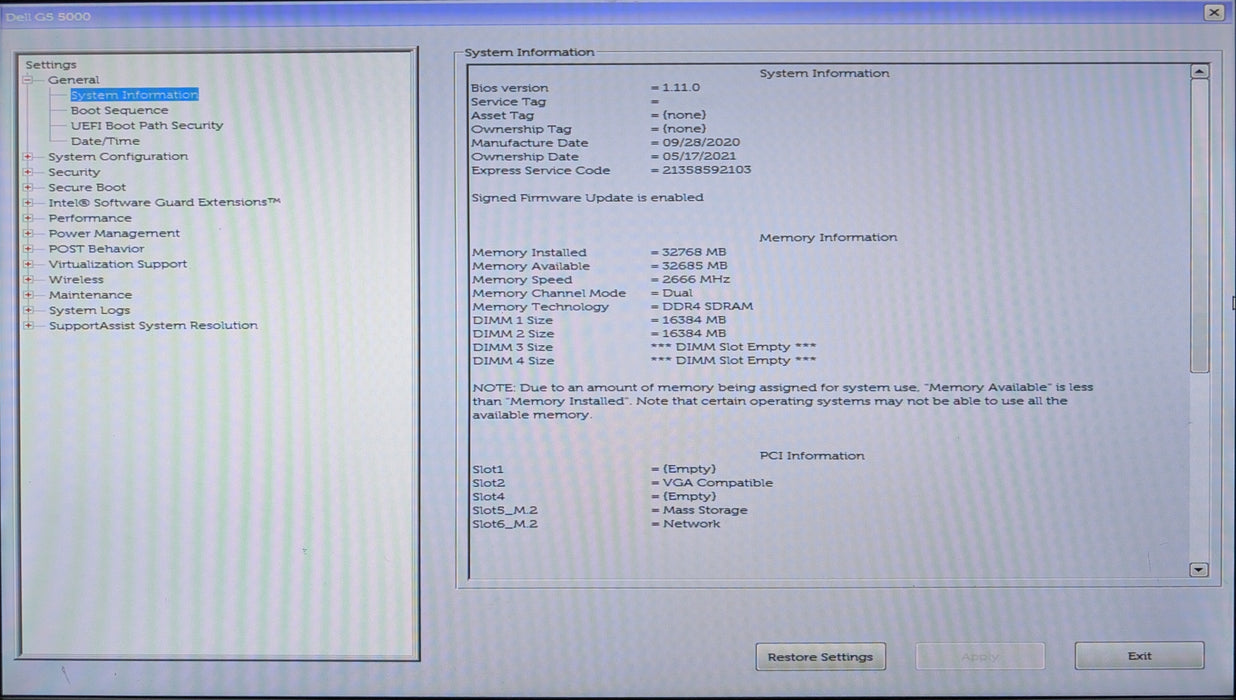Select Intel Software Guard Extensions label
Viewport: 1236px width, 700px height.
[164, 203]
